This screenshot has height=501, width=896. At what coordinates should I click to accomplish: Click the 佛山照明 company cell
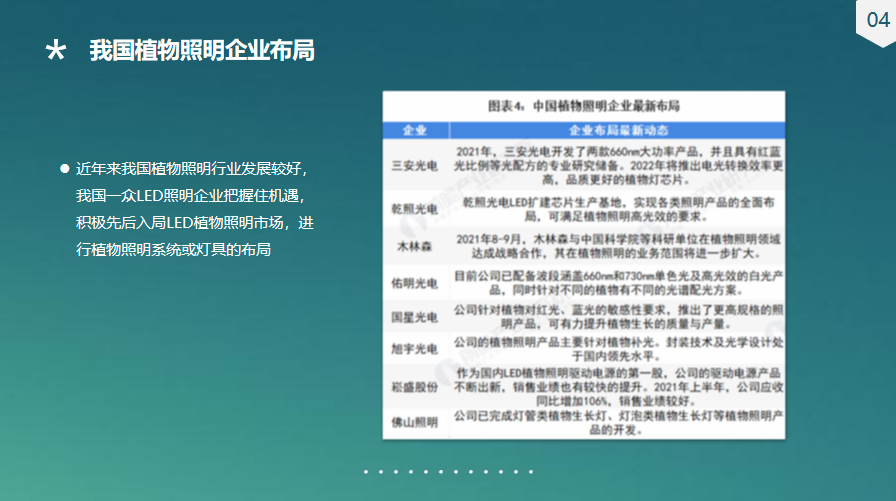pos(415,423)
